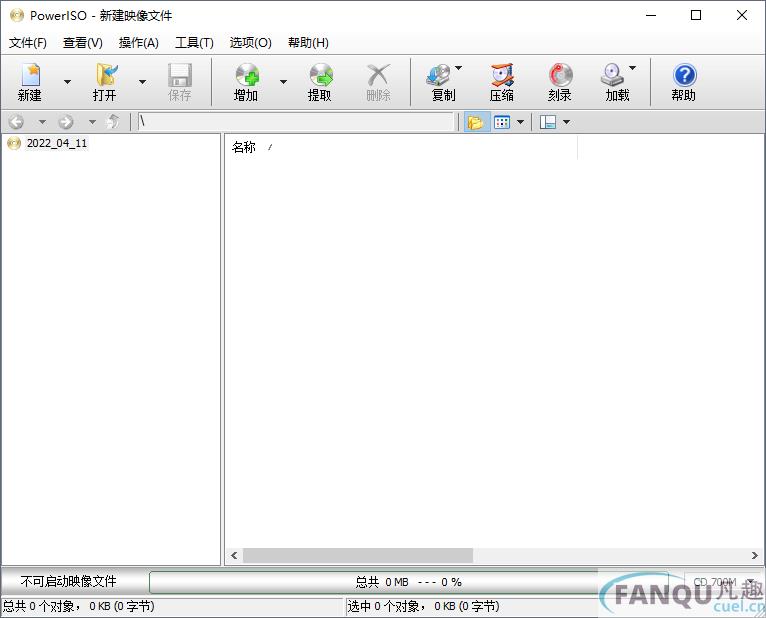Open the 选项(O) menu
The image size is (766, 618).
pos(251,43)
